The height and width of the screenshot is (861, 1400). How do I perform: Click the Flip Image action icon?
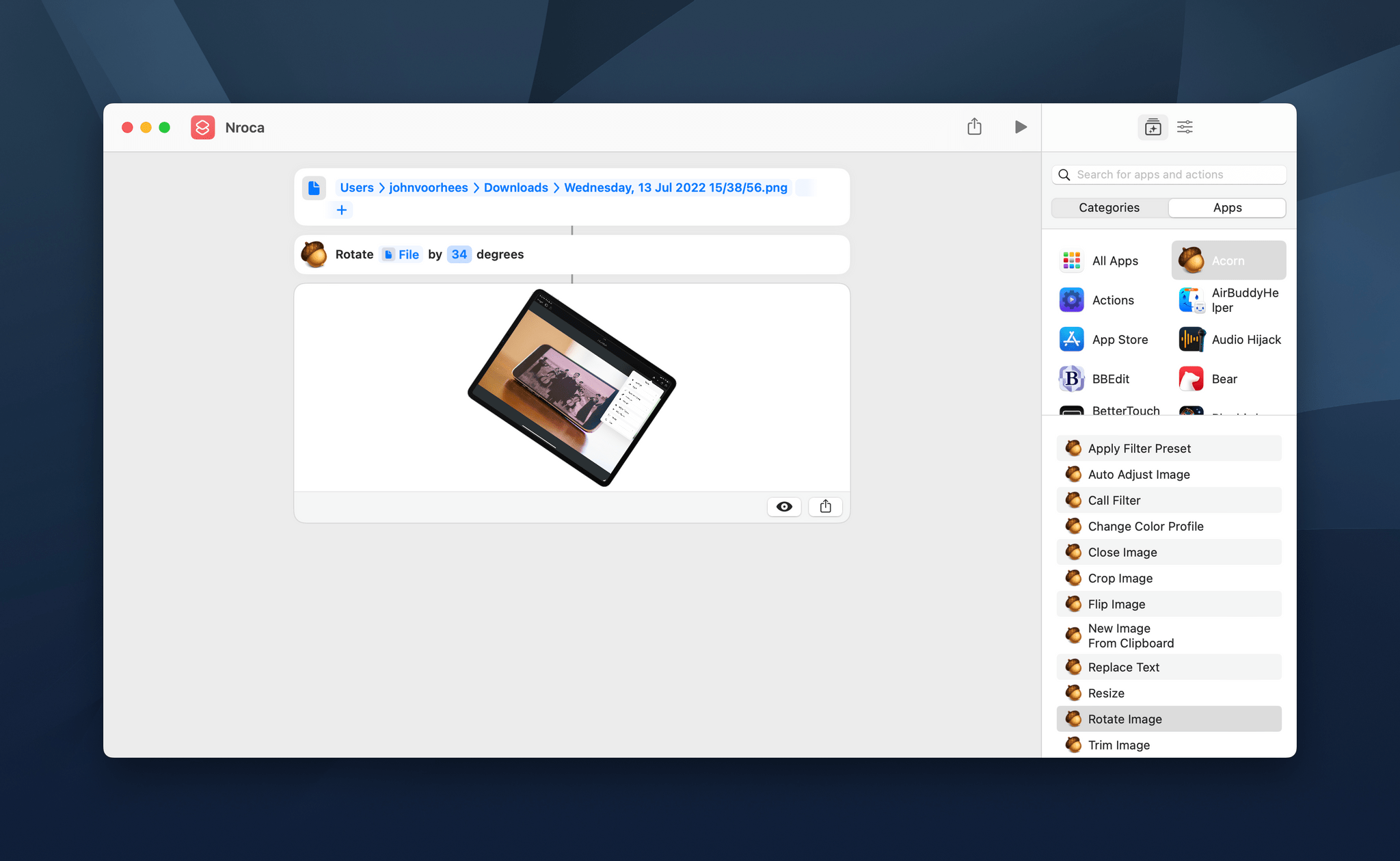1072,603
